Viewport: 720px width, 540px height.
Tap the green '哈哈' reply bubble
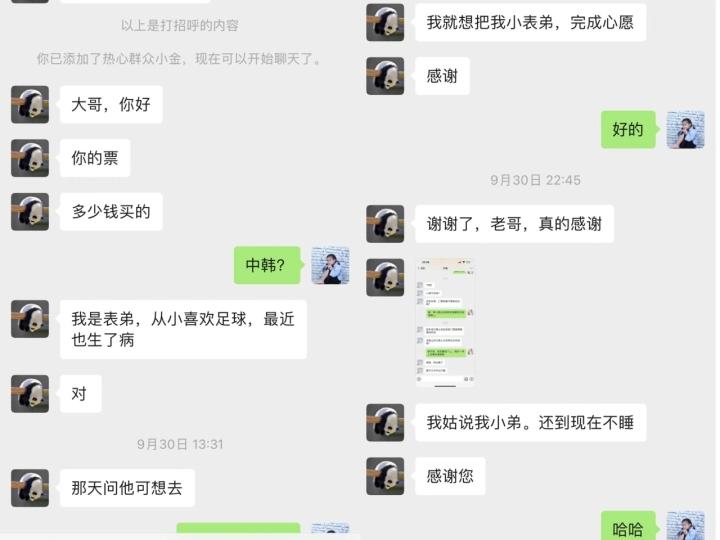(628, 526)
